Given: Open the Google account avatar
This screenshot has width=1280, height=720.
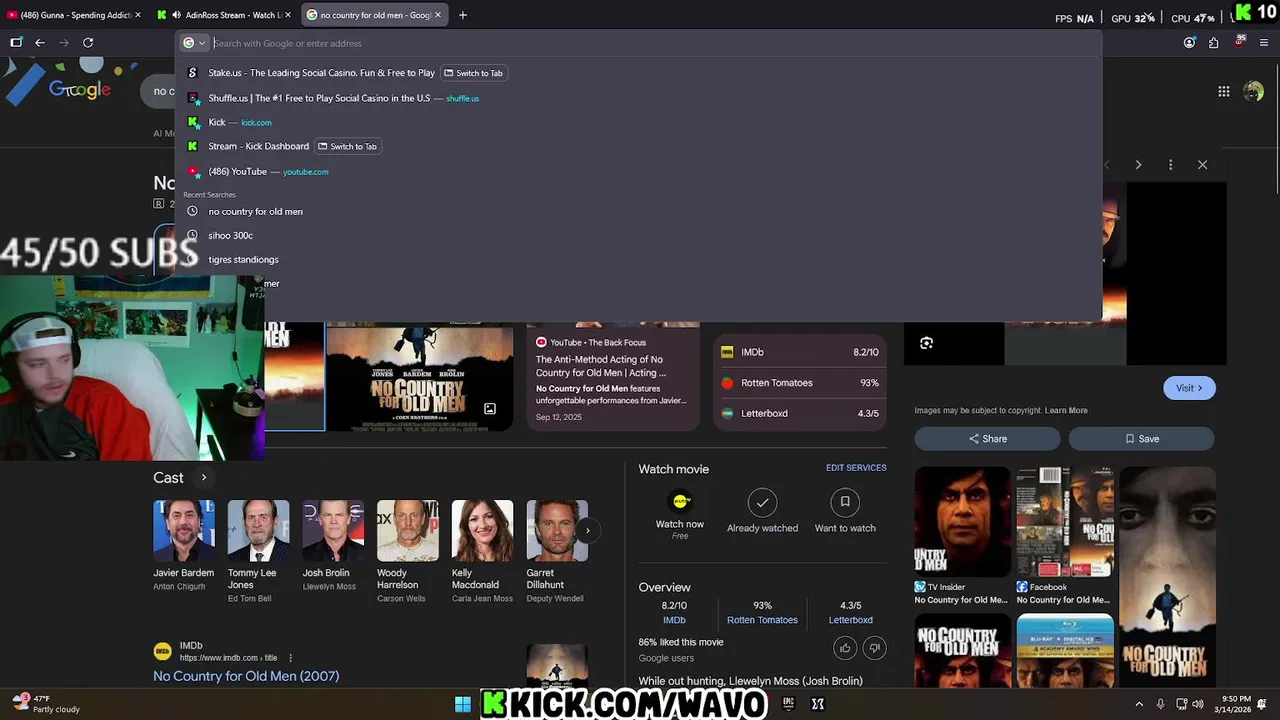Looking at the screenshot, I should pyautogui.click(x=1253, y=91).
